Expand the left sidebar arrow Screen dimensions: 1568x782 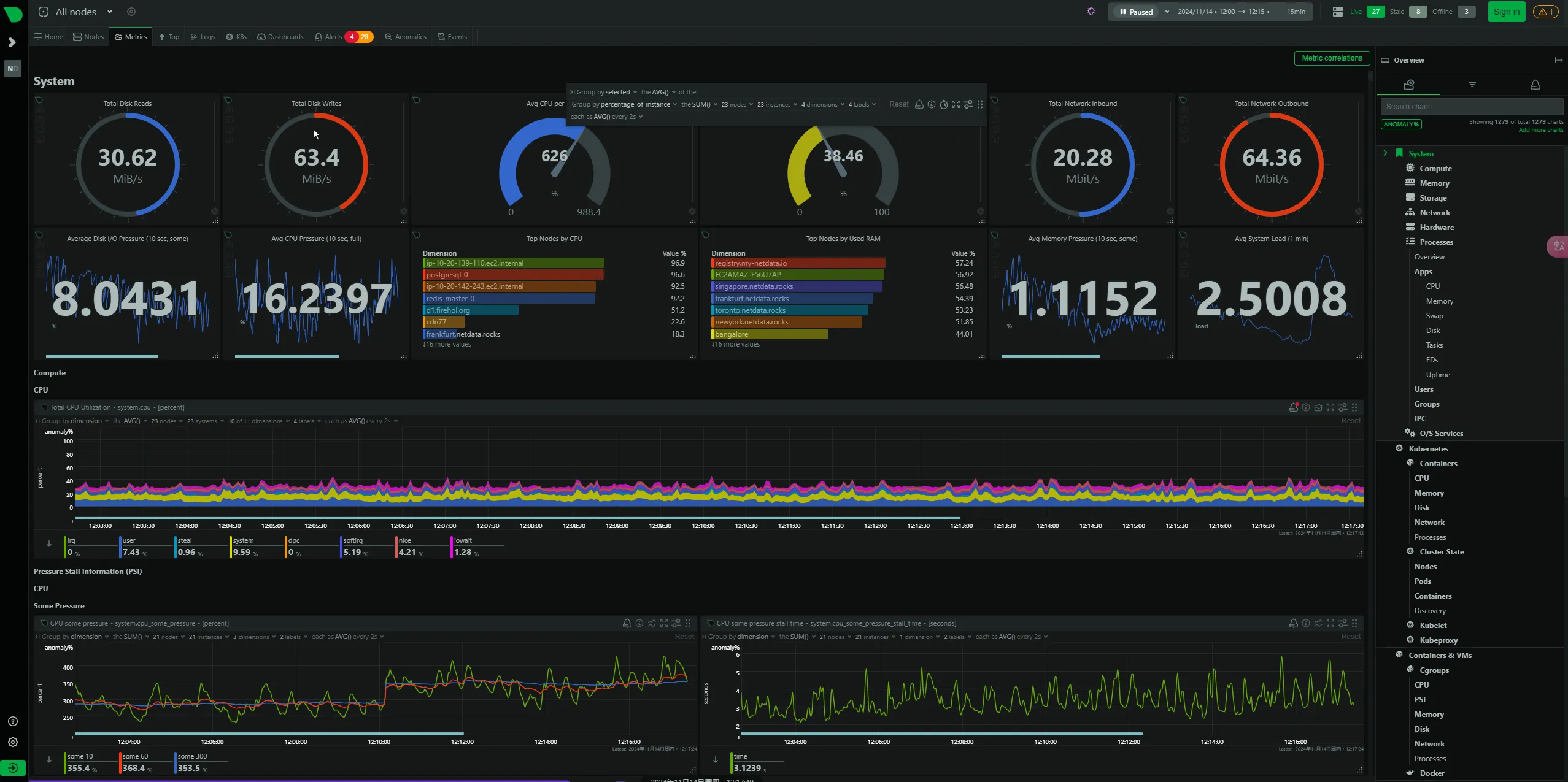(x=12, y=42)
